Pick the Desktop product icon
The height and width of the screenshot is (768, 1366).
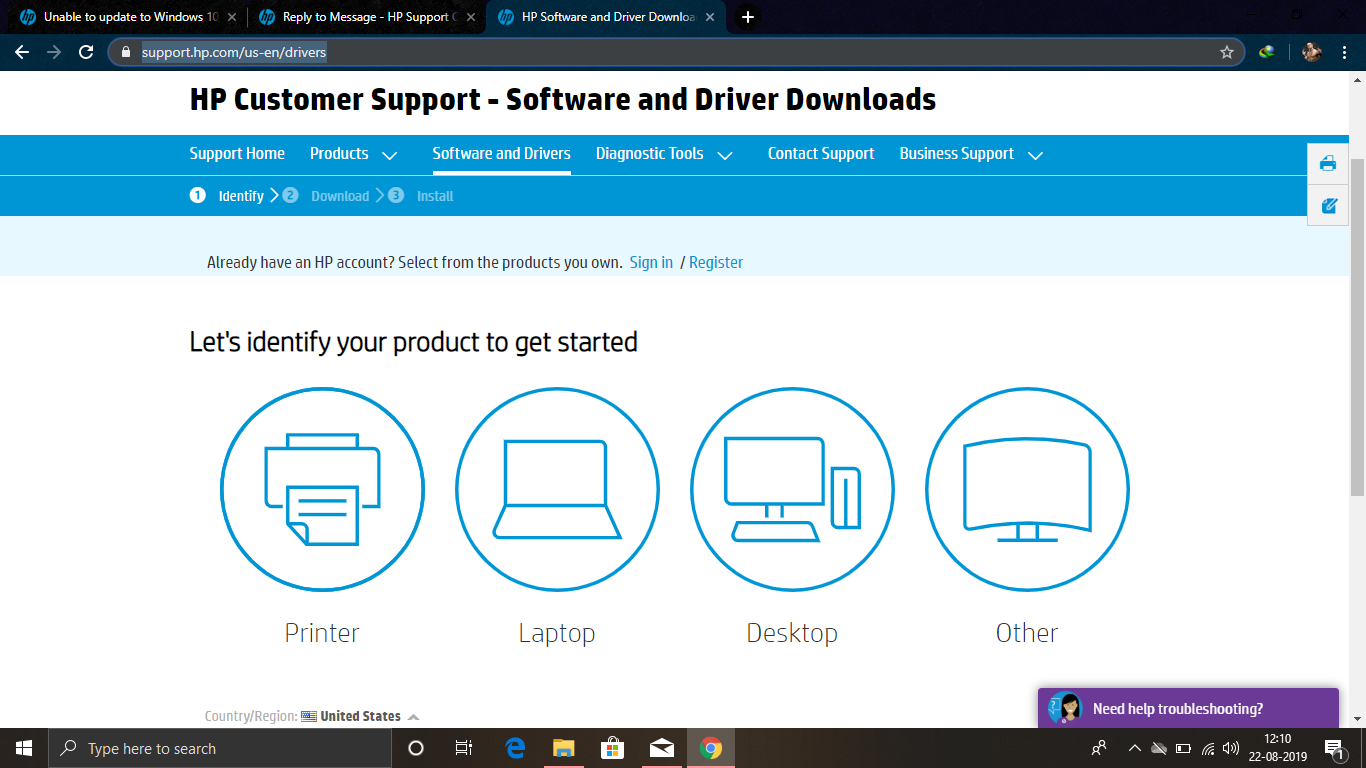pyautogui.click(x=792, y=490)
